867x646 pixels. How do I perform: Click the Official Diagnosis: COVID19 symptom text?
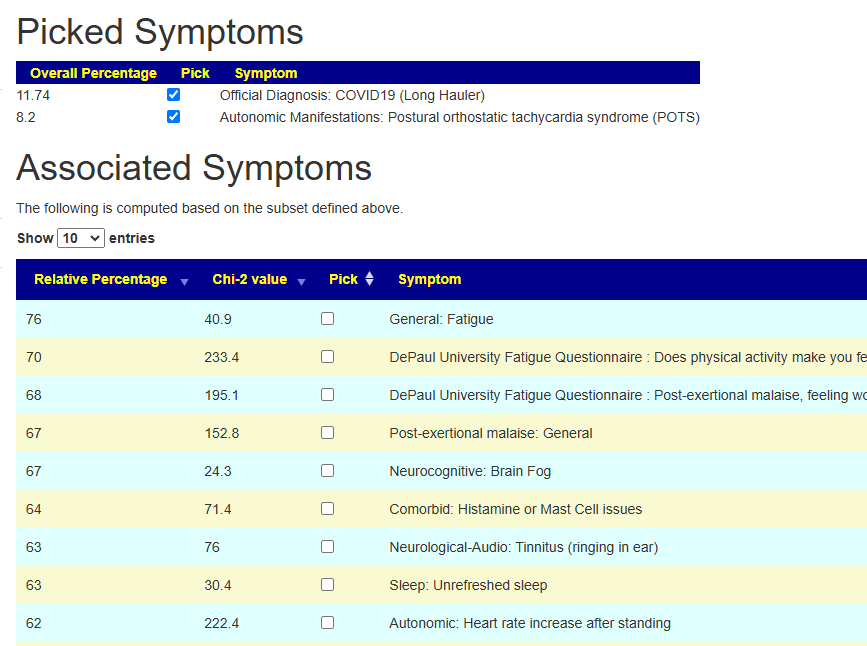(352, 95)
